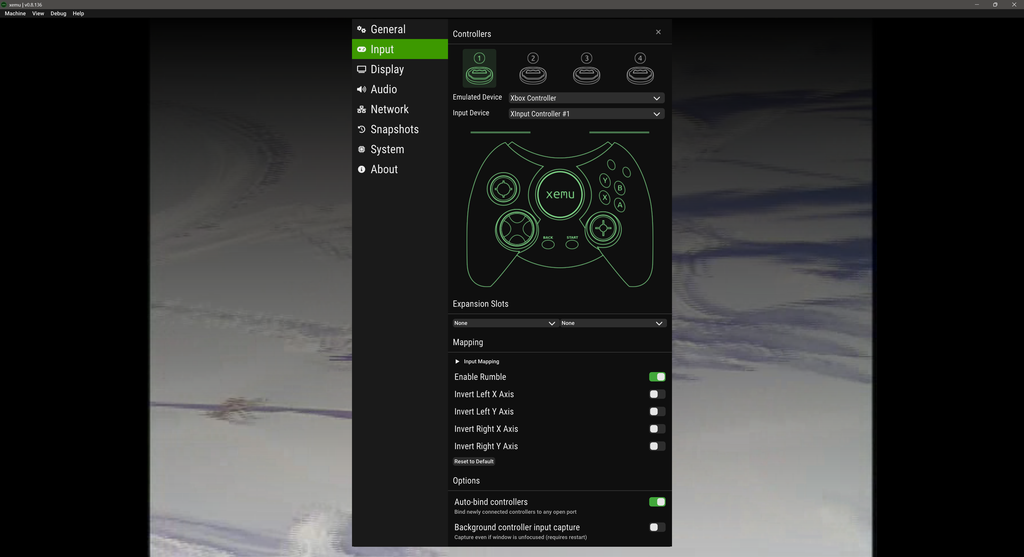Click the black button on controller diagram
Viewport: 1024px width, 557px height.
tap(626, 172)
